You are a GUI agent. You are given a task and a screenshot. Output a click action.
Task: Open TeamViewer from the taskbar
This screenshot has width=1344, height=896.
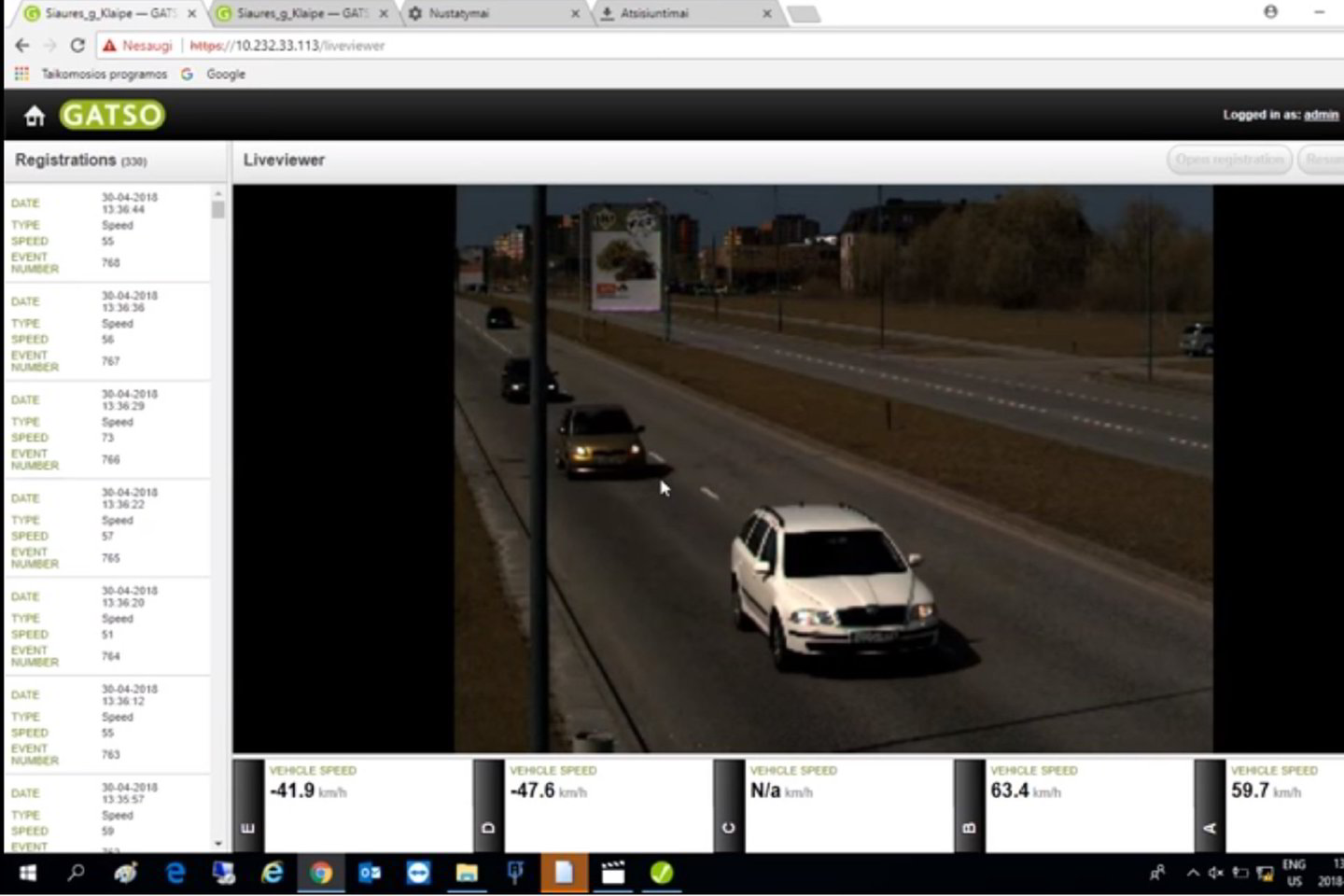coord(418,873)
